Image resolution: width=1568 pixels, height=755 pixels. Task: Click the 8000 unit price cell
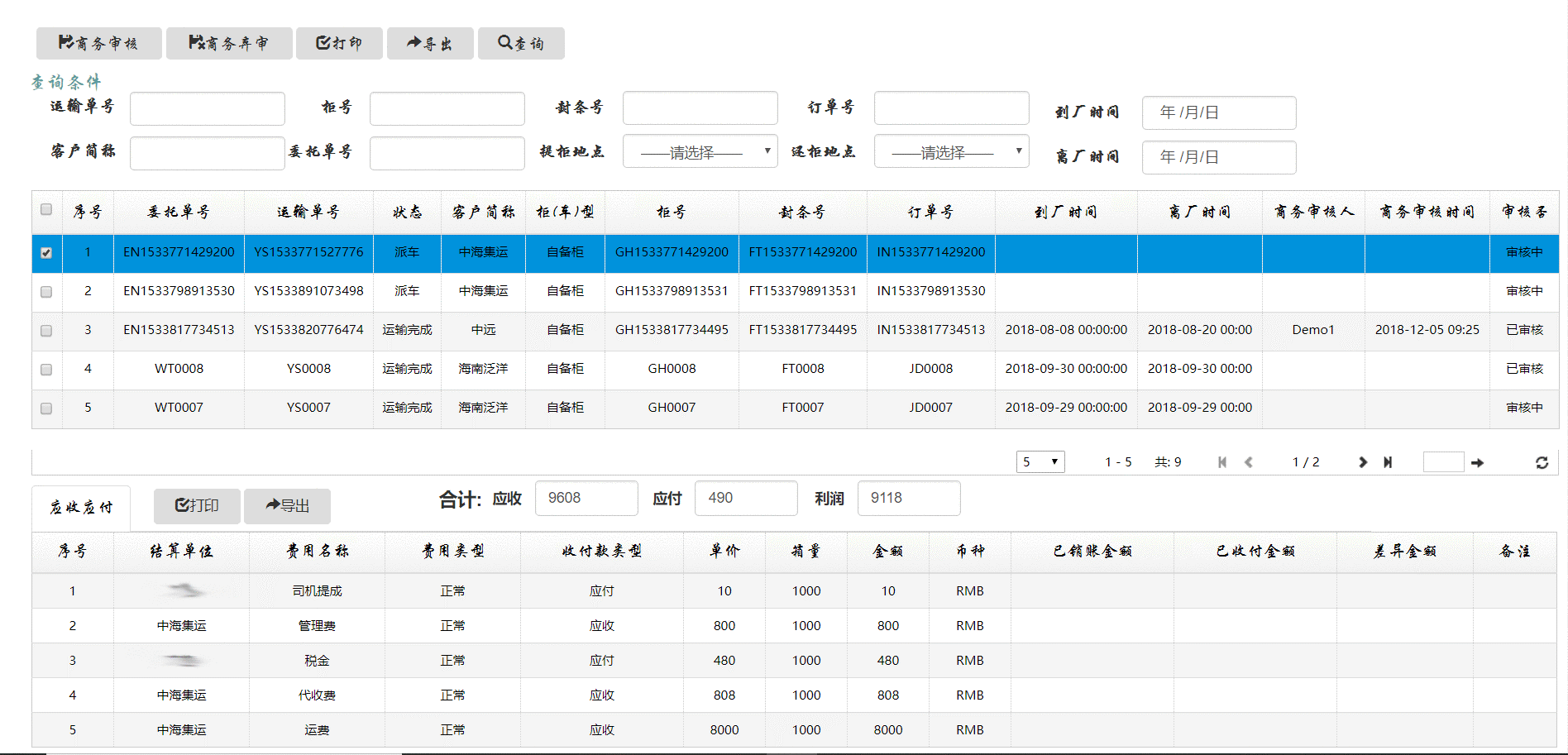pos(724,730)
